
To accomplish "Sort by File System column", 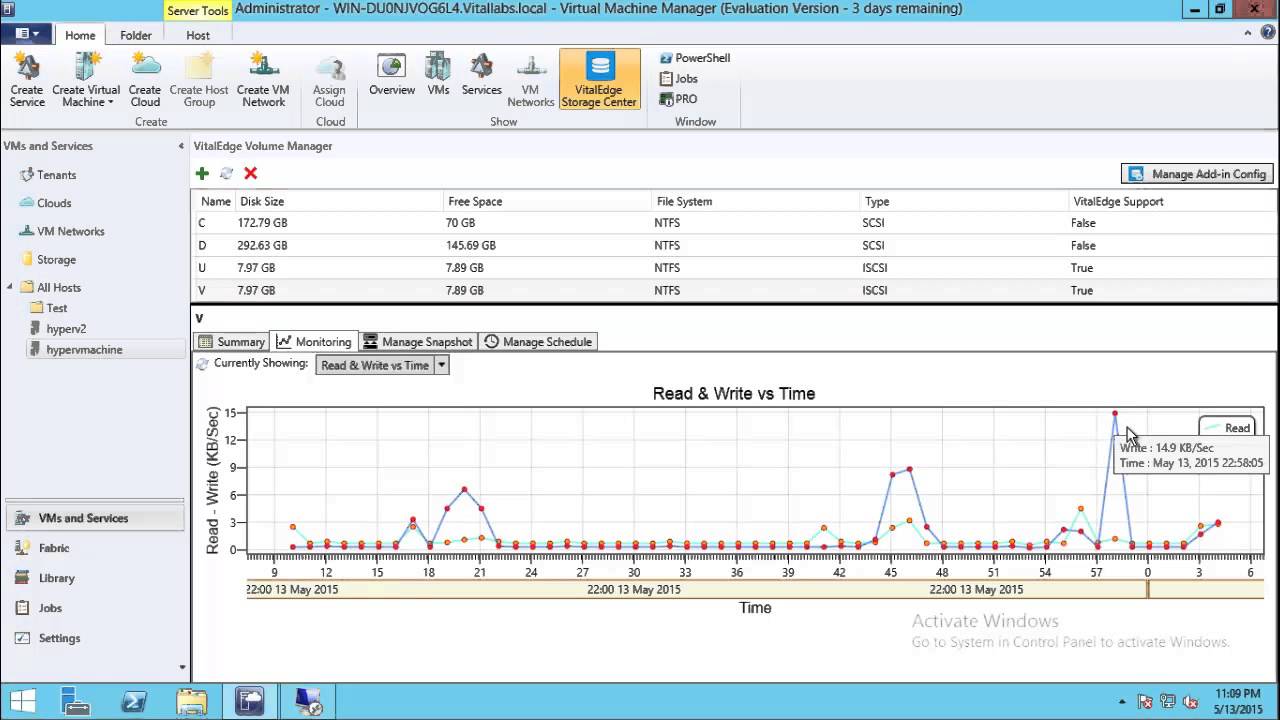I will (756, 201).
